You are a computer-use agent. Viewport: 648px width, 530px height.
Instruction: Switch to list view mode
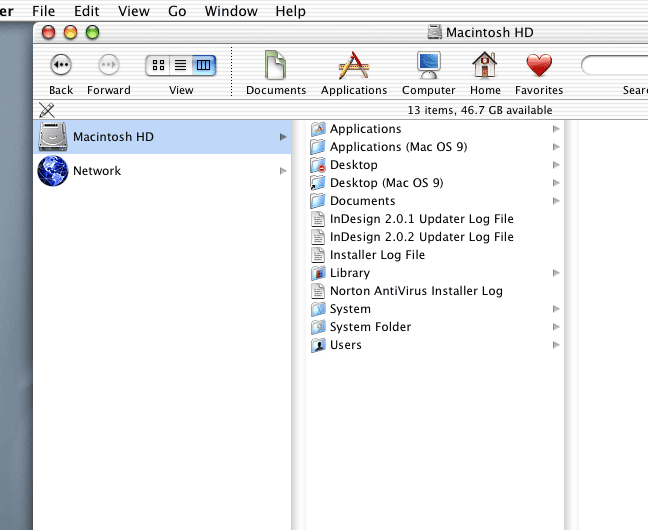pyautogui.click(x=181, y=65)
